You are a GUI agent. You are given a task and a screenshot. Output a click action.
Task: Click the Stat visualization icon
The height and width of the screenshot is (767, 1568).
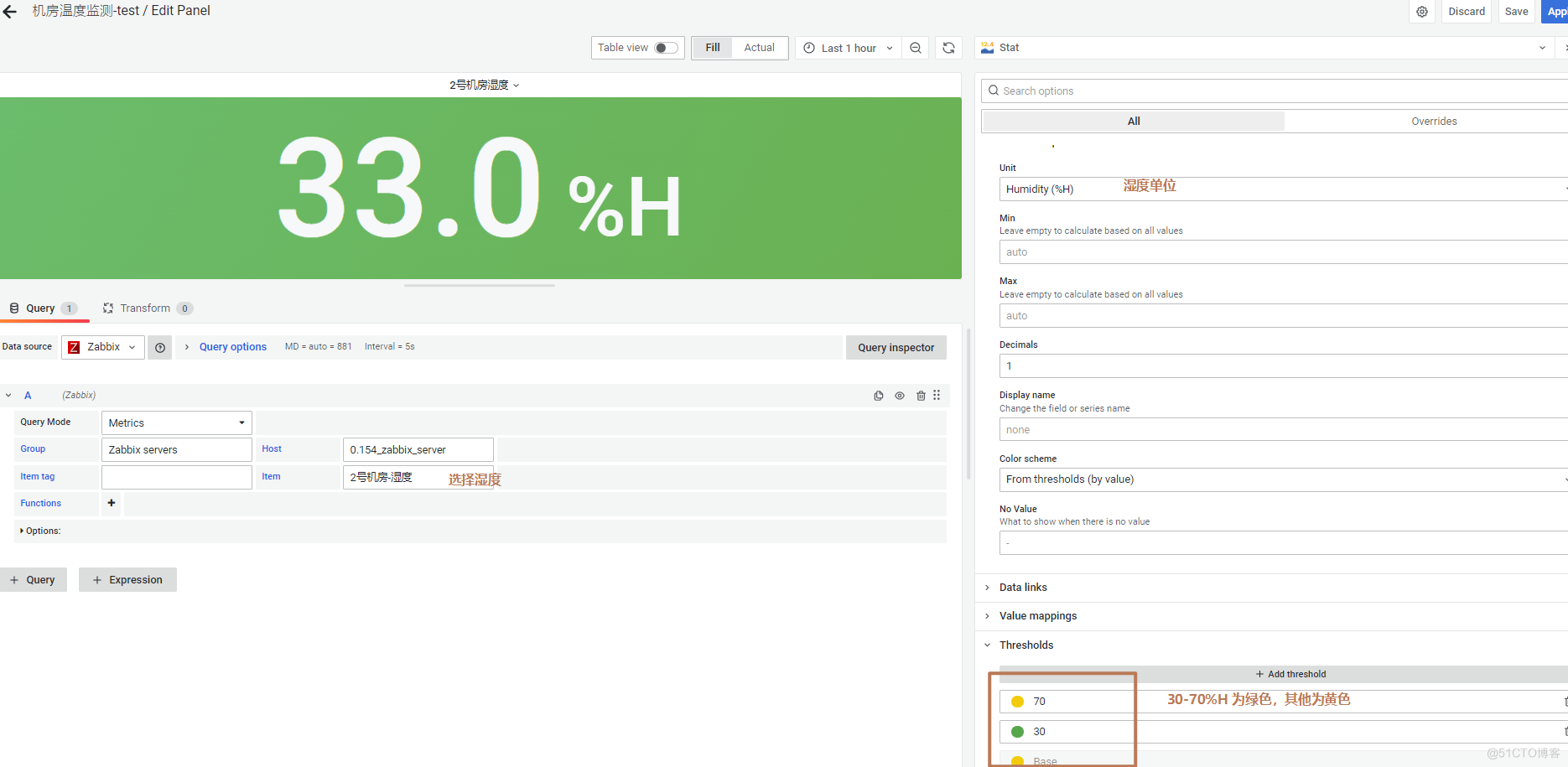(988, 48)
